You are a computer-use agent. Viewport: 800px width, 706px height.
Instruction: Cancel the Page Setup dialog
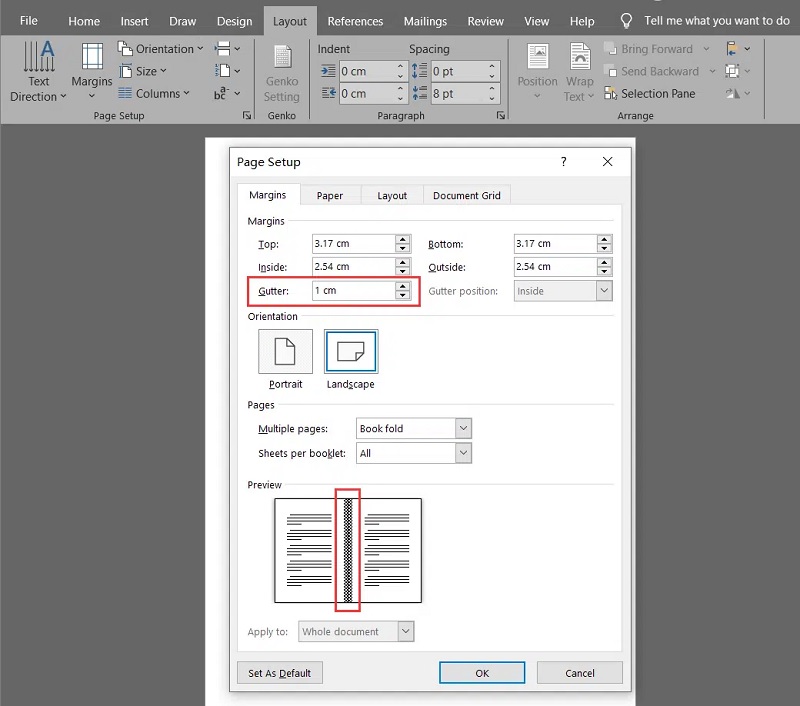580,673
